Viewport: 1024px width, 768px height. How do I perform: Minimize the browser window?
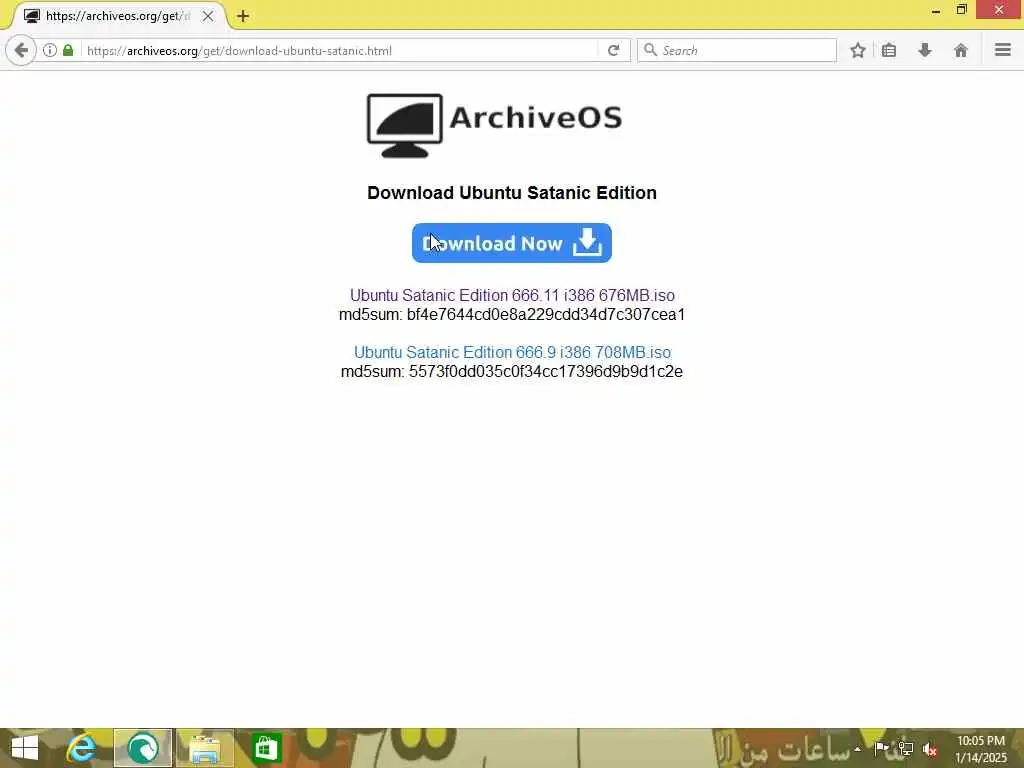coord(936,10)
